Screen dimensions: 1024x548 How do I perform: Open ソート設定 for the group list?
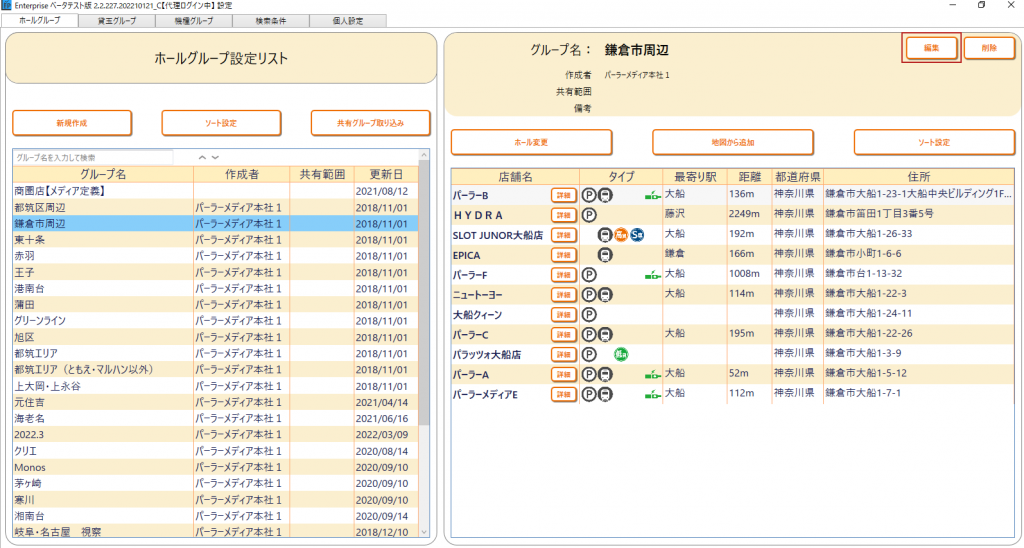221,123
